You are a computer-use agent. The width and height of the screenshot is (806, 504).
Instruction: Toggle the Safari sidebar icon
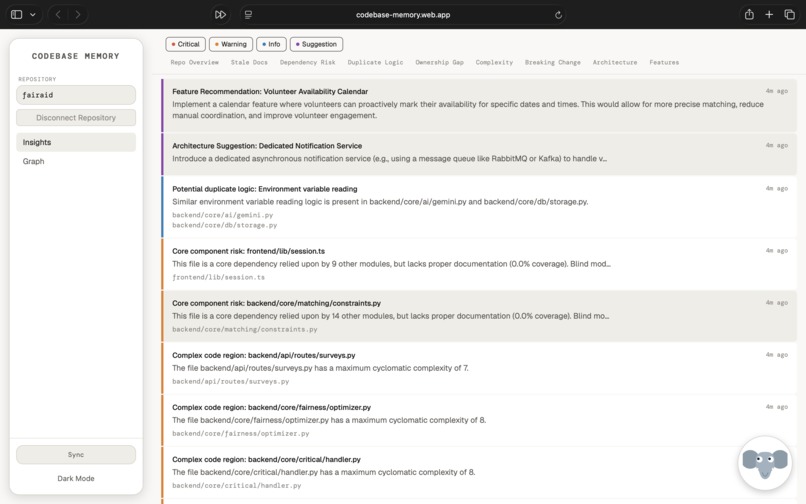tap(16, 14)
